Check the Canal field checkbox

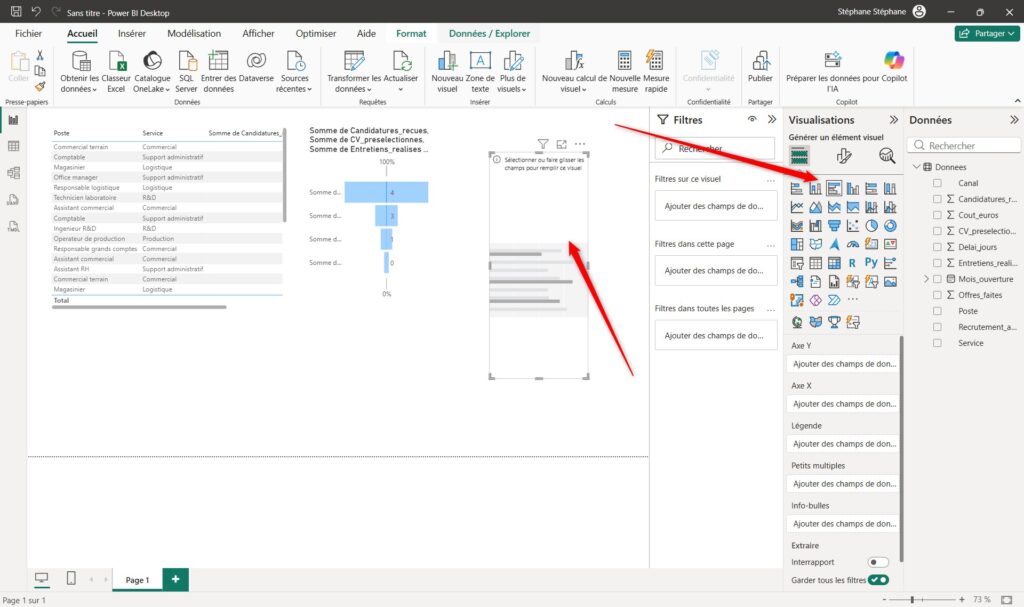(937, 183)
